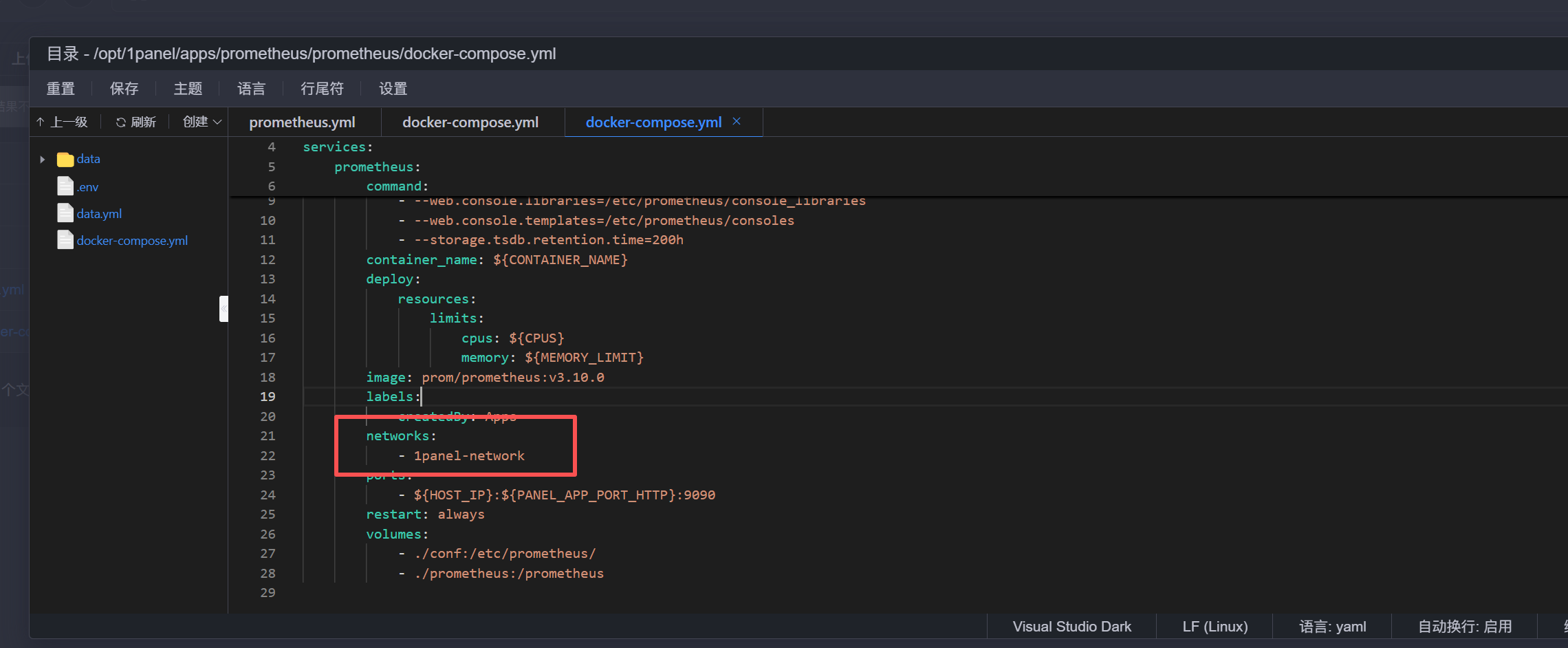
Task: Click the limits: key on line 15
Action: pos(456,318)
